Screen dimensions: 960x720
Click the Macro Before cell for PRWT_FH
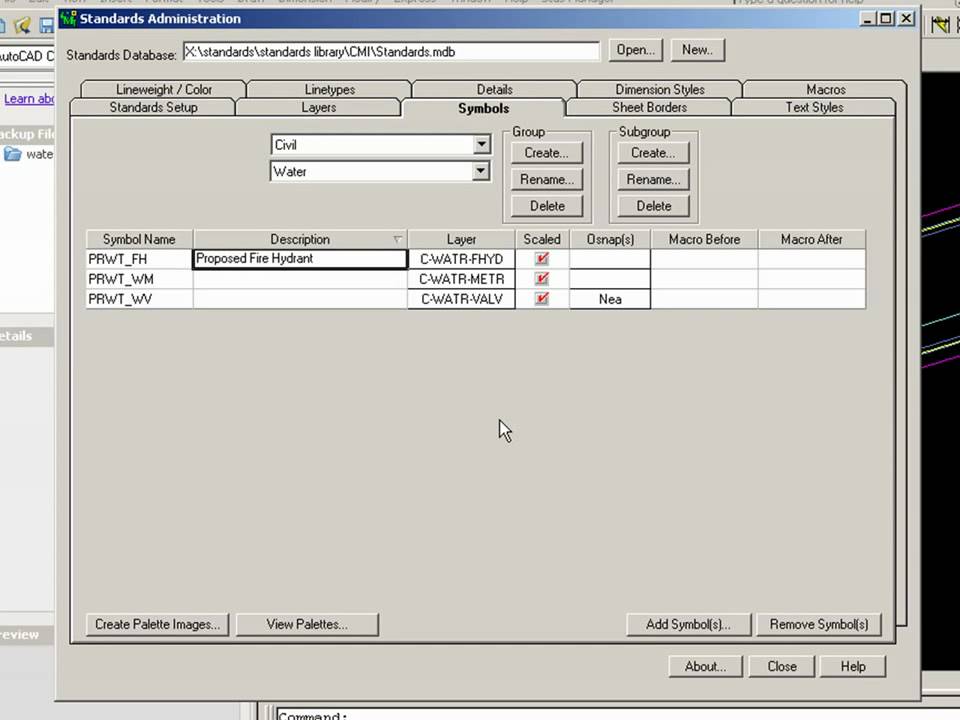click(x=704, y=258)
